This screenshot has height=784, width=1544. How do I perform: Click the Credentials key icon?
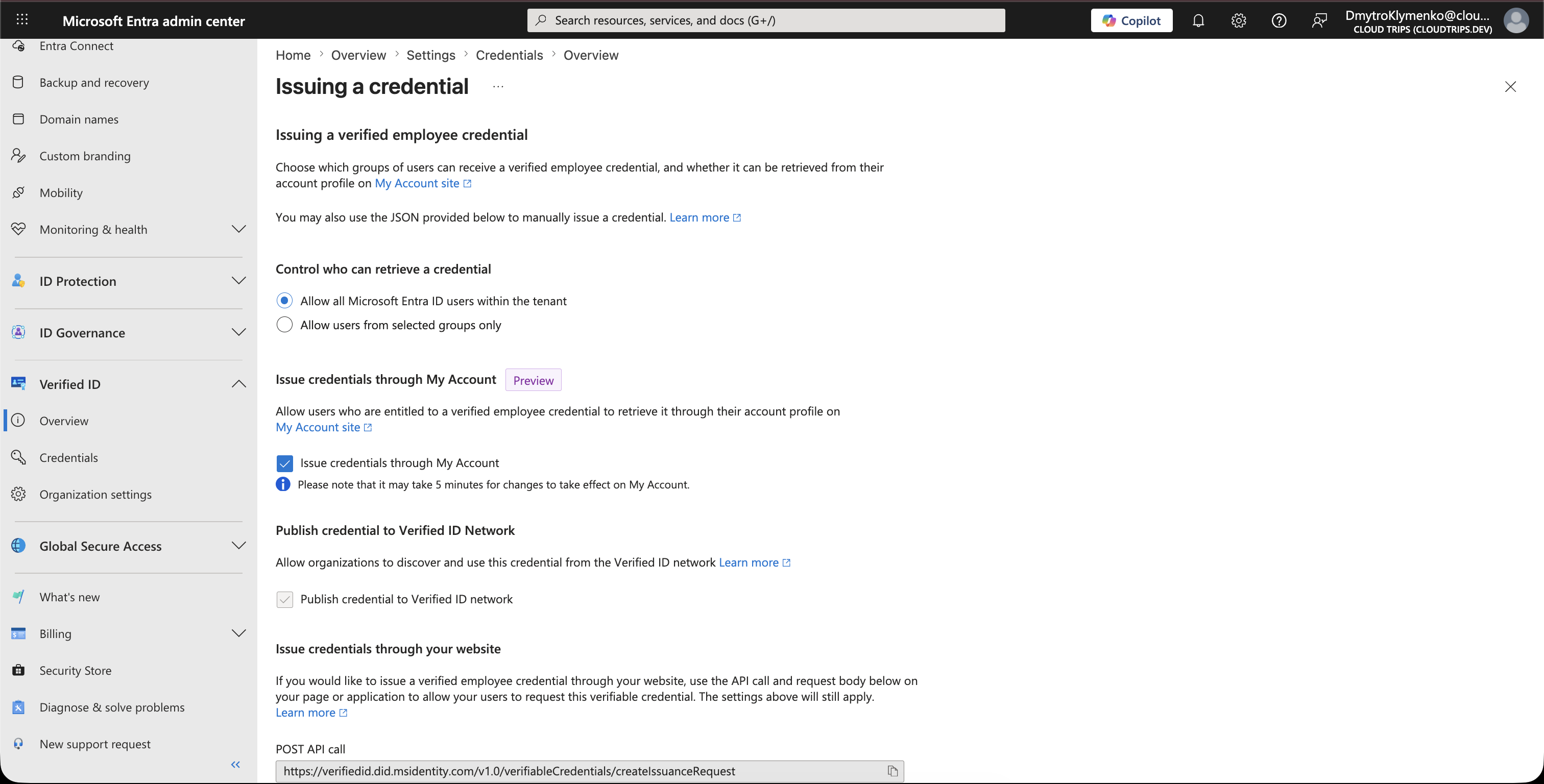tap(18, 457)
